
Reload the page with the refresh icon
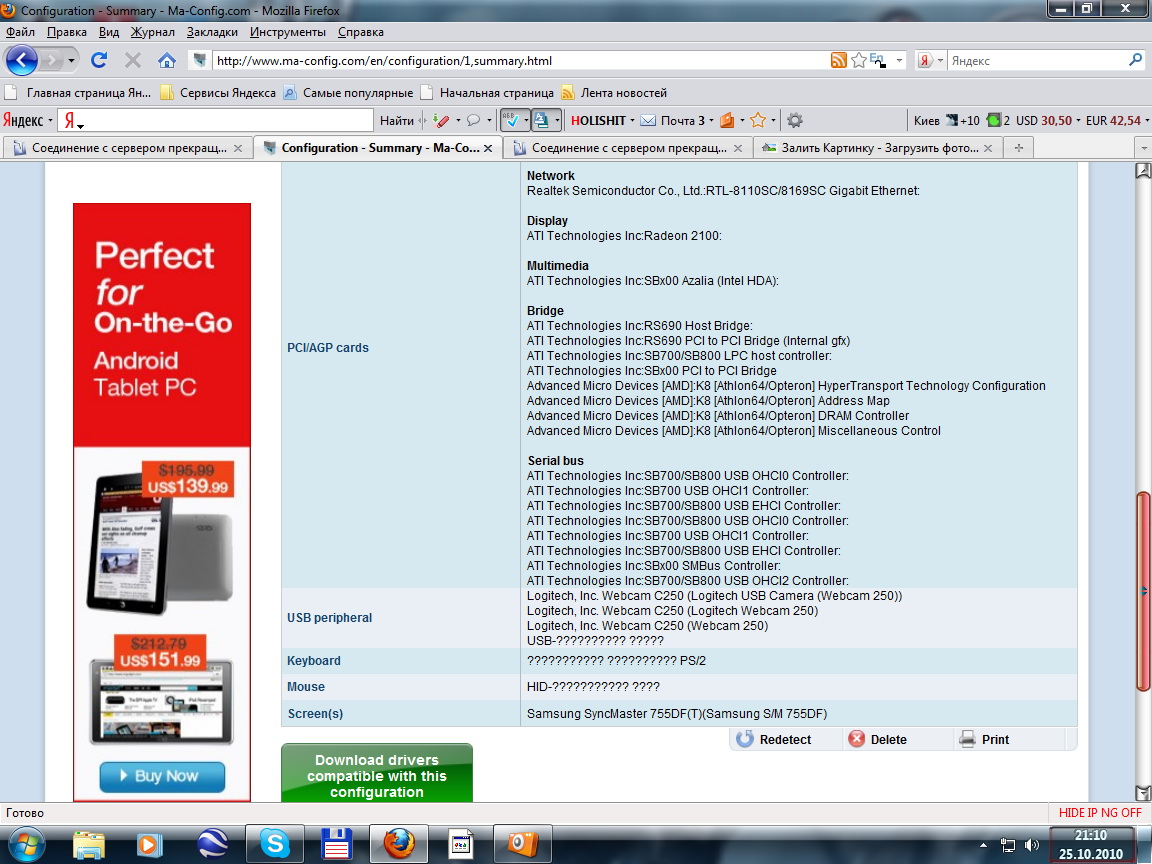coord(99,60)
